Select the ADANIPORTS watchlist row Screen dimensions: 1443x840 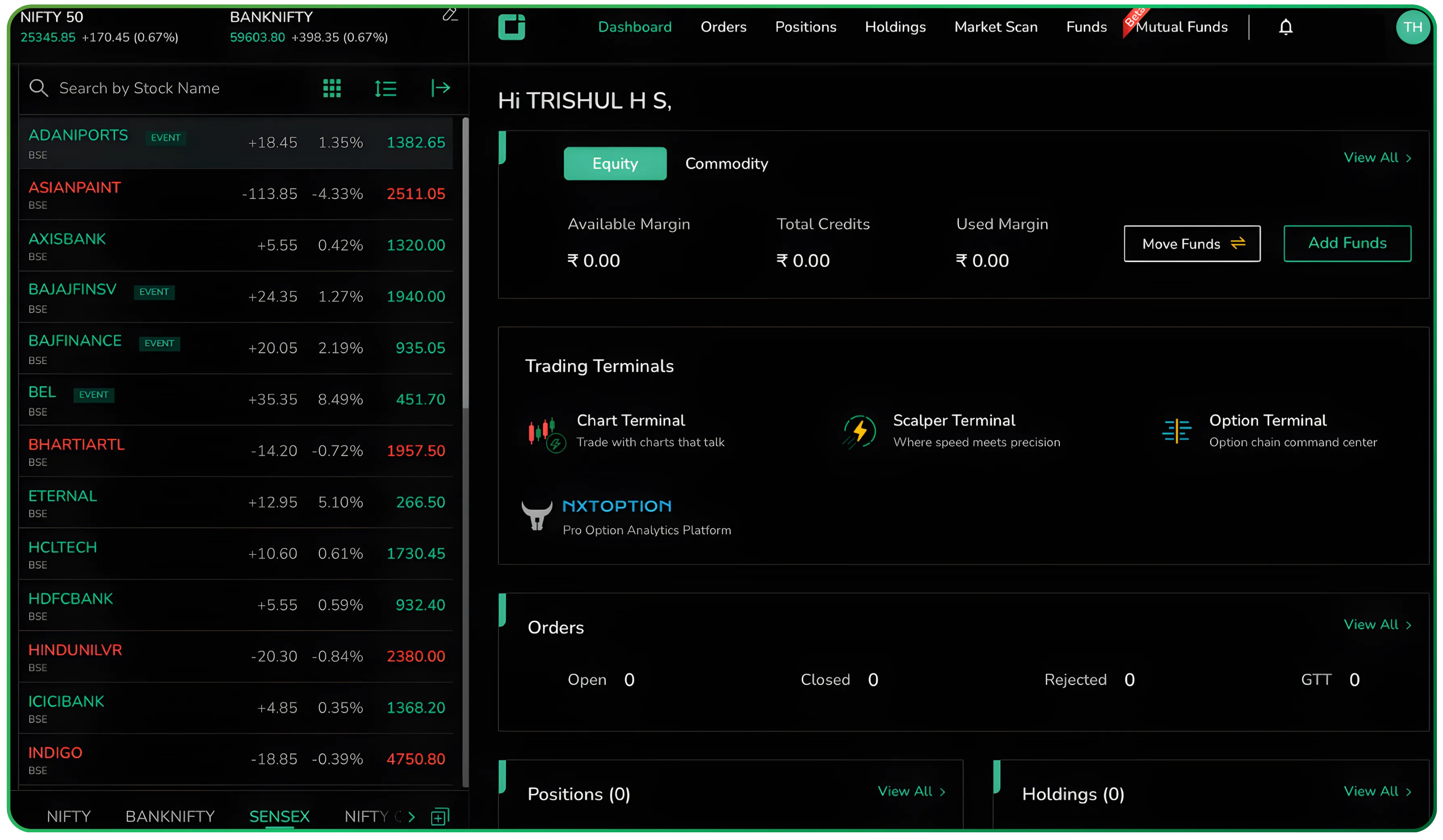tap(236, 143)
